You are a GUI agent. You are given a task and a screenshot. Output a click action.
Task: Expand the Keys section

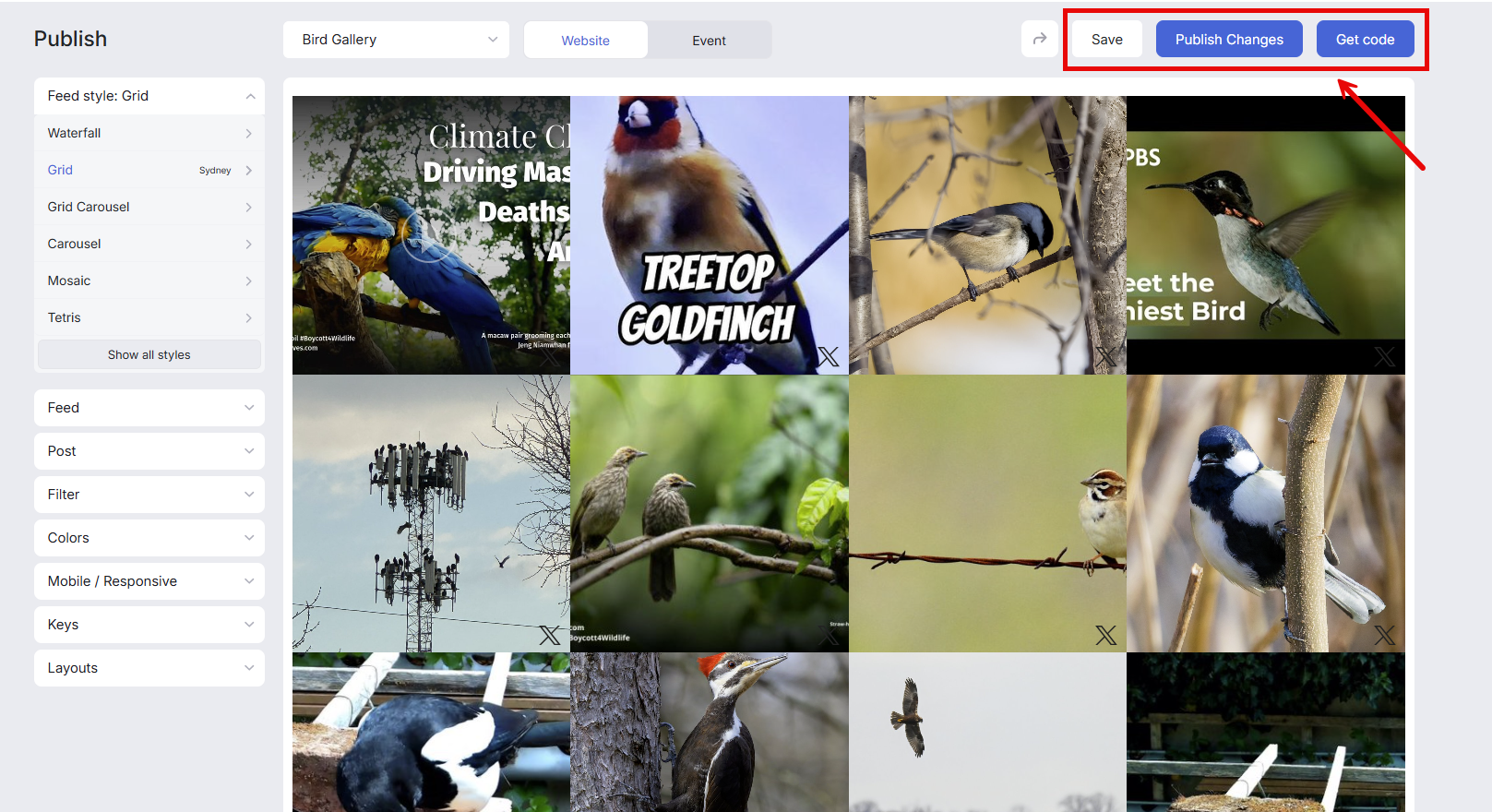[149, 625]
